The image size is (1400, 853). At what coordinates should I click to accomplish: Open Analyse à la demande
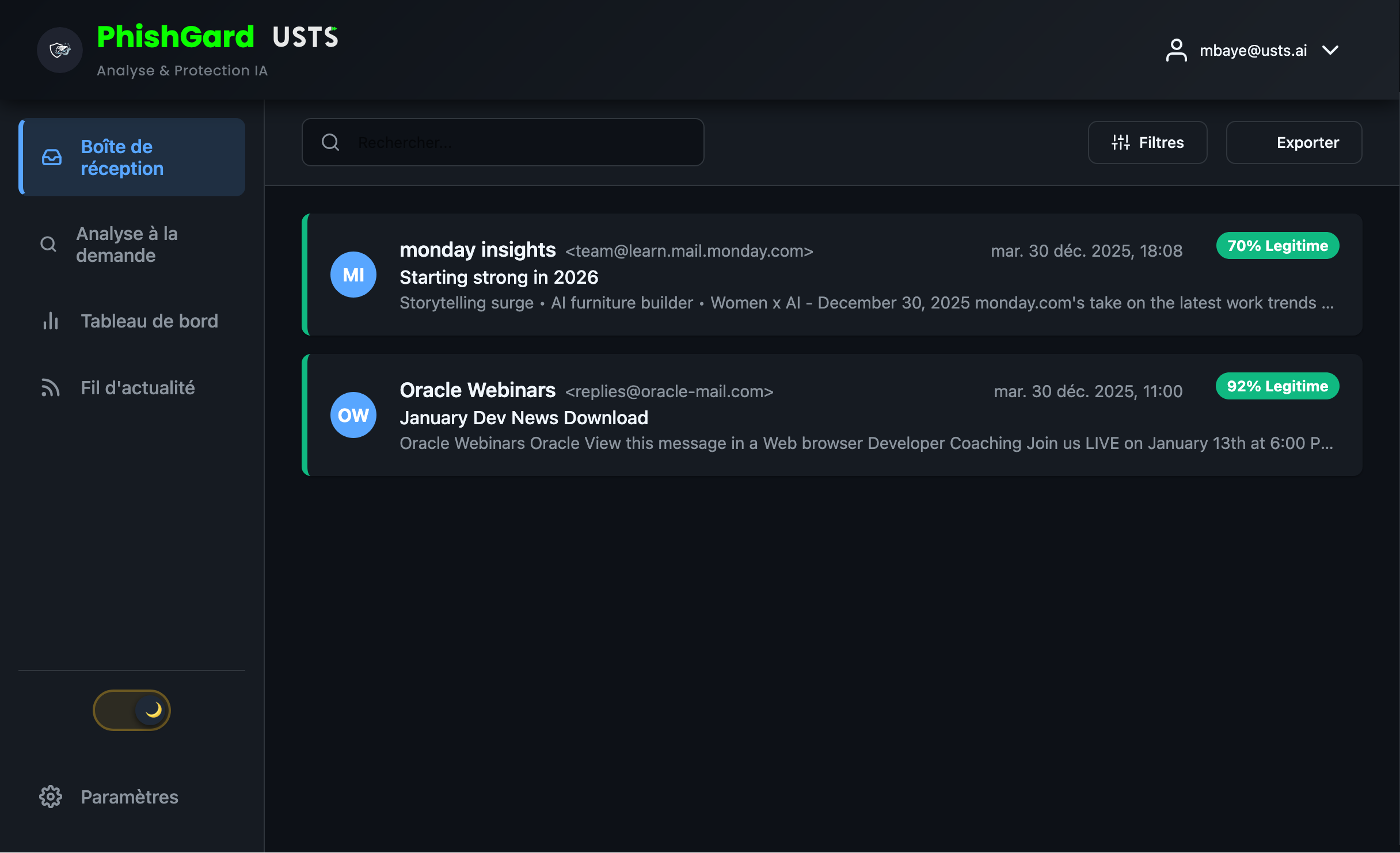click(127, 244)
